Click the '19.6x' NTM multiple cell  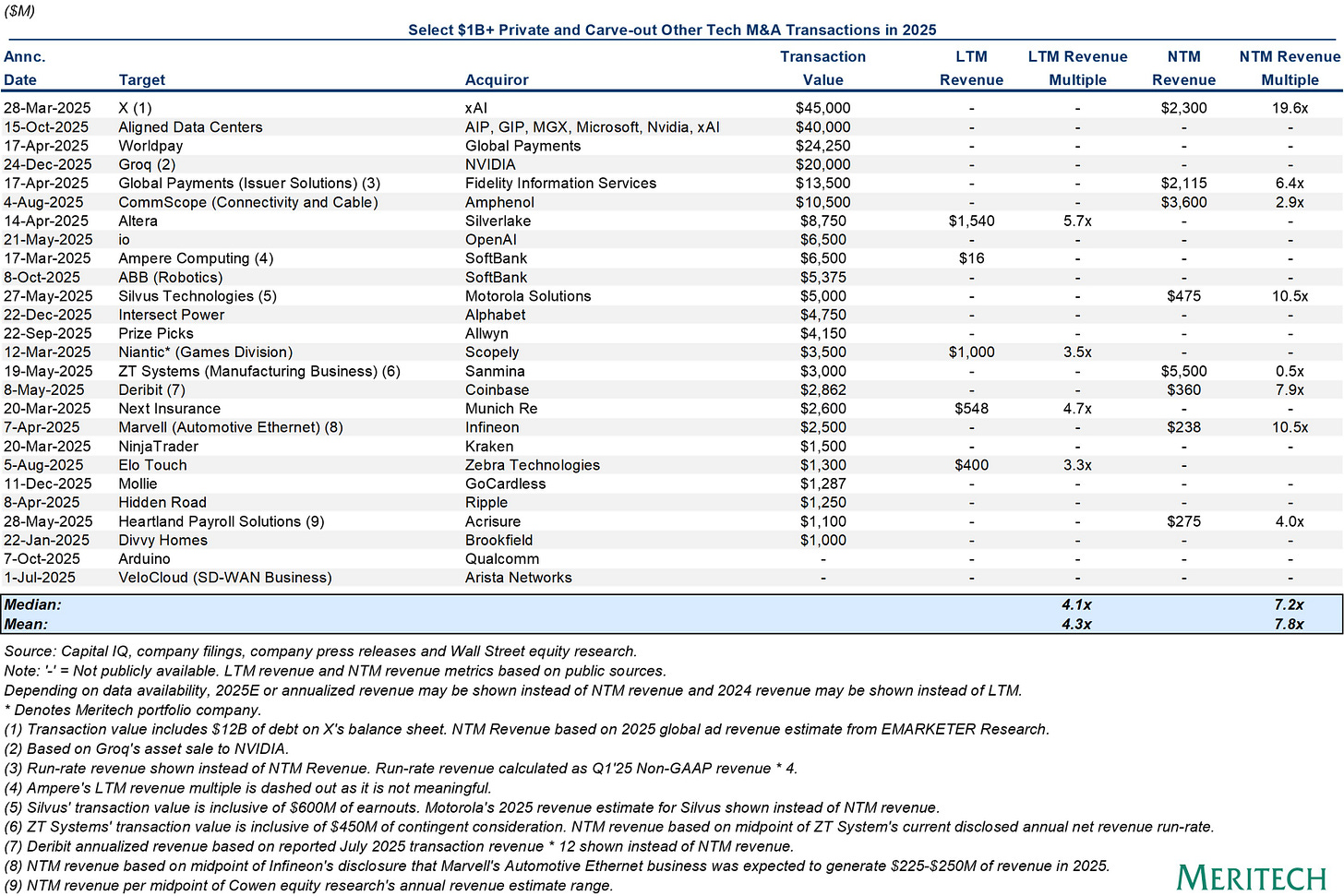coord(1290,108)
